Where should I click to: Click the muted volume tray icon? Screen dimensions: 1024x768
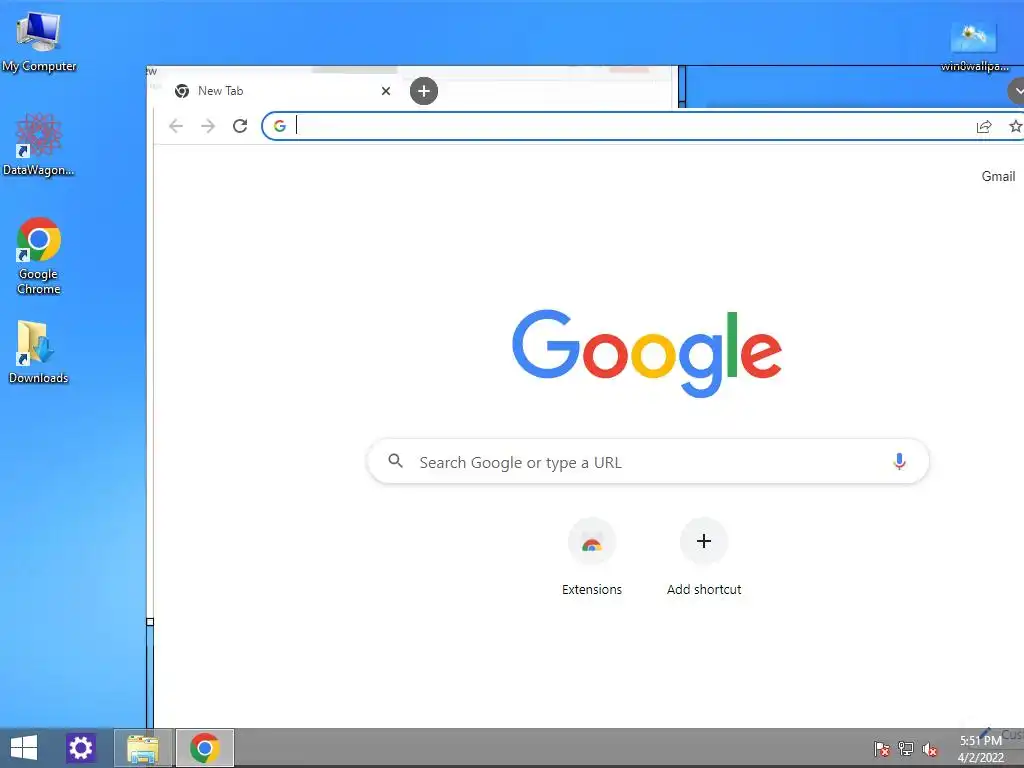(930, 749)
